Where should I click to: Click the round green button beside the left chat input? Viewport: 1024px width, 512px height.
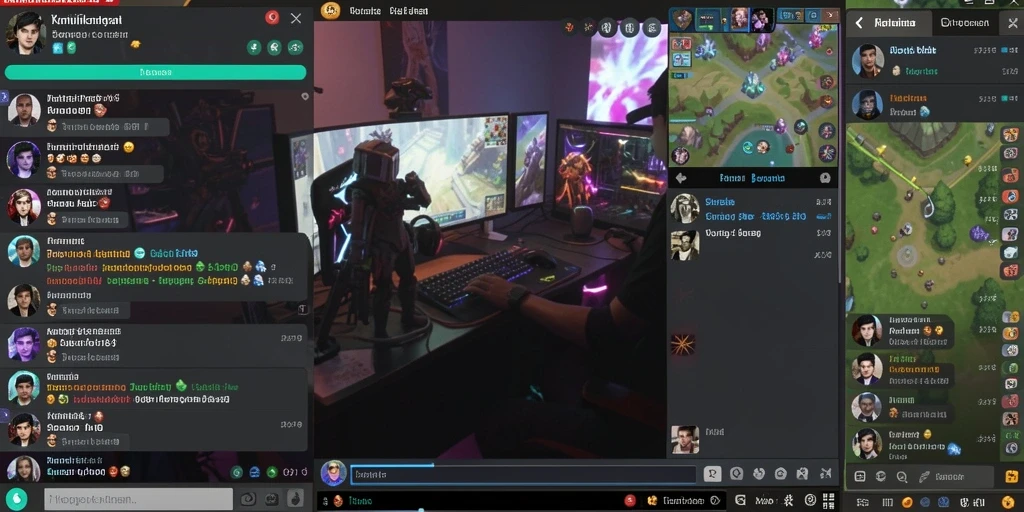coord(17,500)
